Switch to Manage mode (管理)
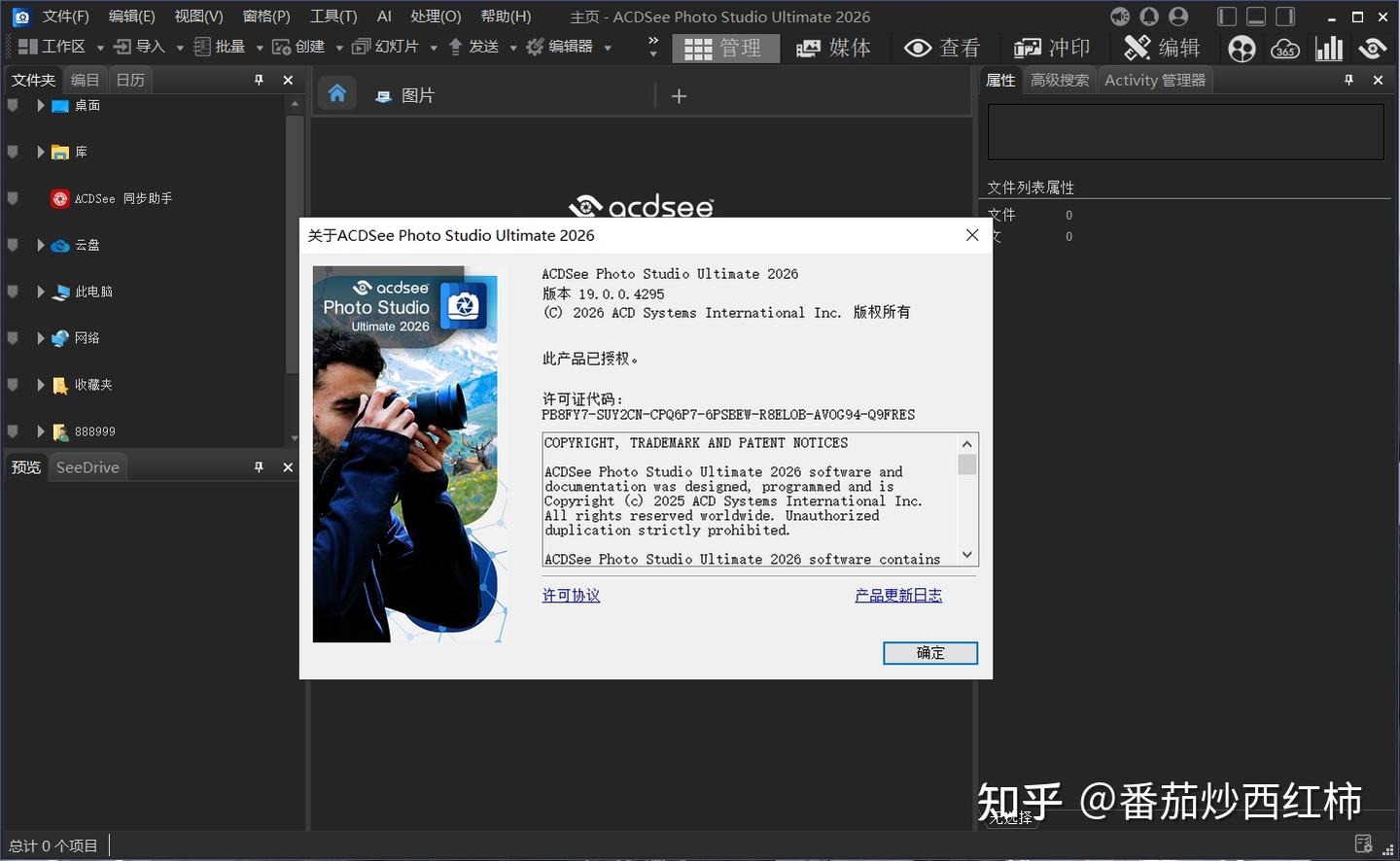Viewport: 1400px width, 861px height. pos(724,48)
